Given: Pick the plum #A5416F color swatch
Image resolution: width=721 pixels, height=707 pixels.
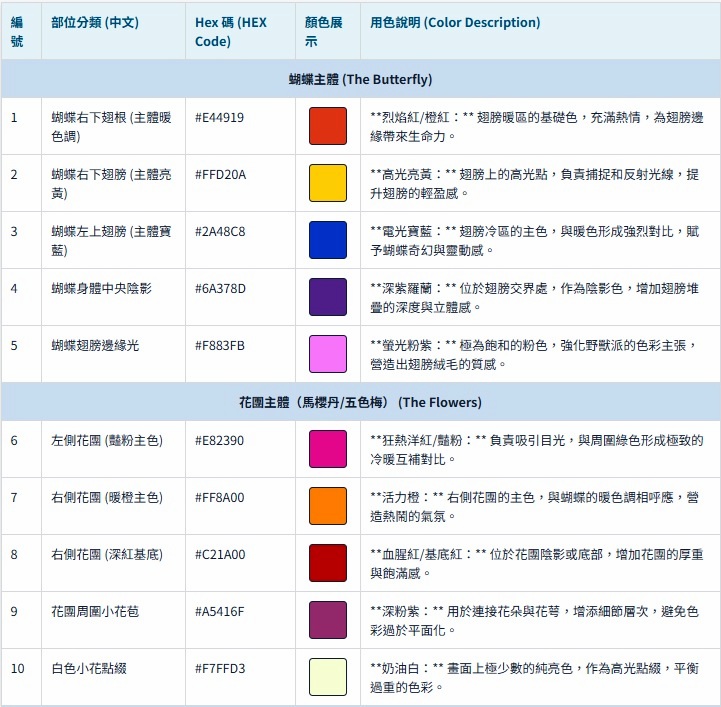Looking at the screenshot, I should click(327, 620).
